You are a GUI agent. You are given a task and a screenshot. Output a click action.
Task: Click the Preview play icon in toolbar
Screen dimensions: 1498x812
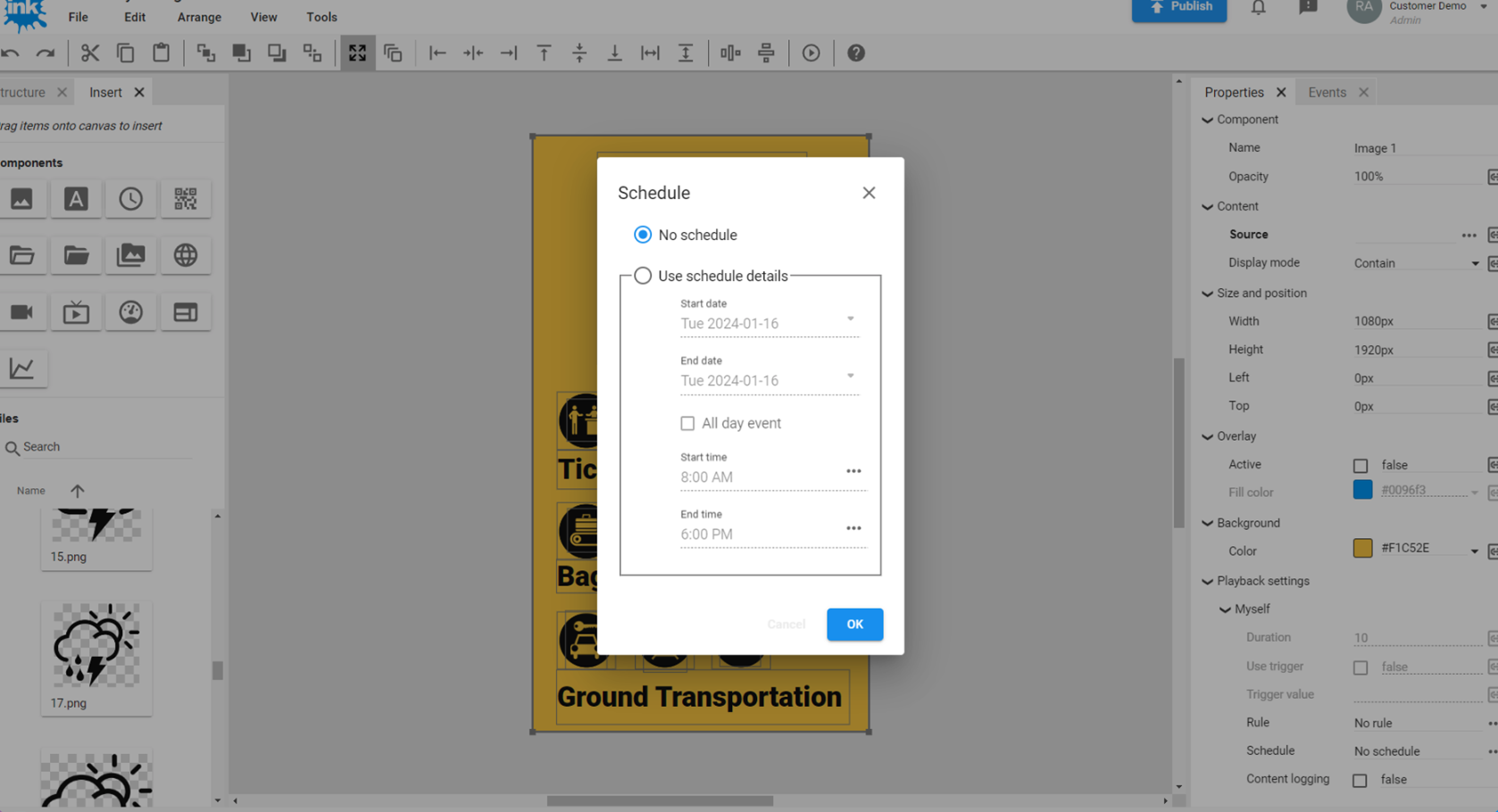(811, 54)
